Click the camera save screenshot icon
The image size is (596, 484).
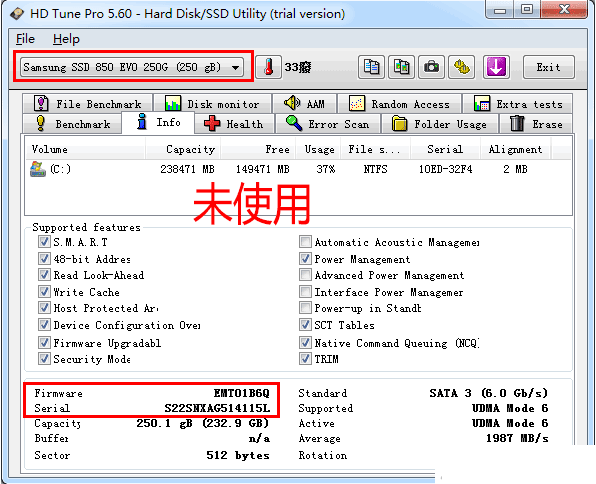(x=431, y=67)
